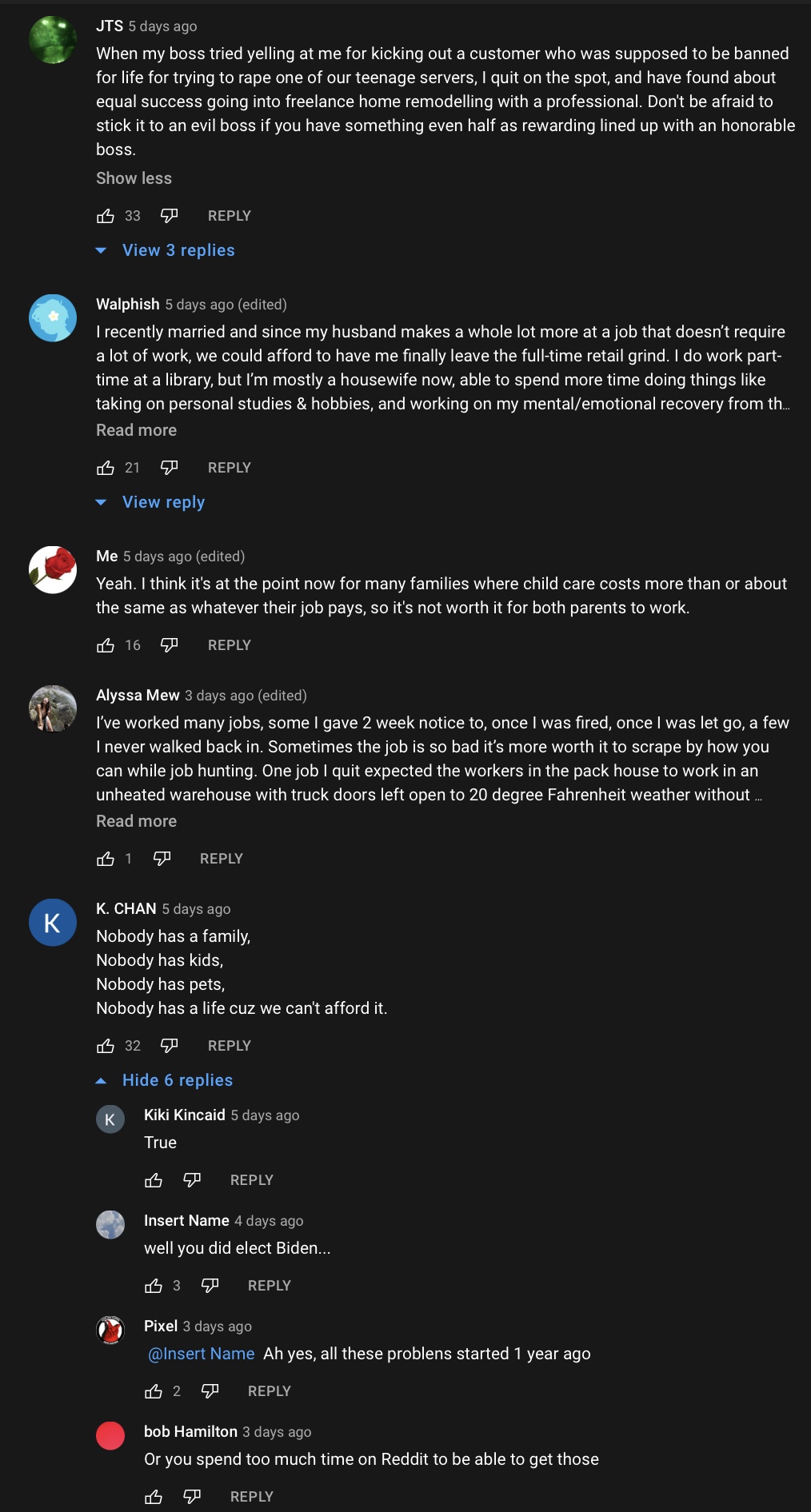Like Alyssa Mew's comment

tap(106, 859)
